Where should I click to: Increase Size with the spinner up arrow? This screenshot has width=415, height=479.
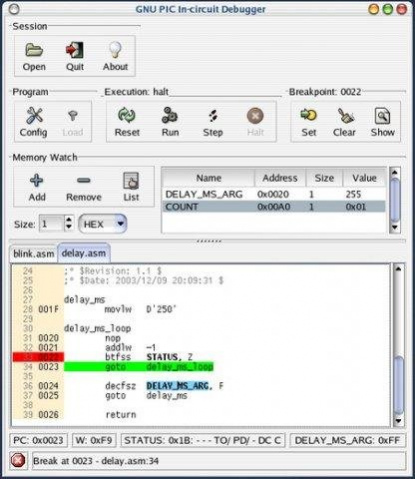point(69,220)
